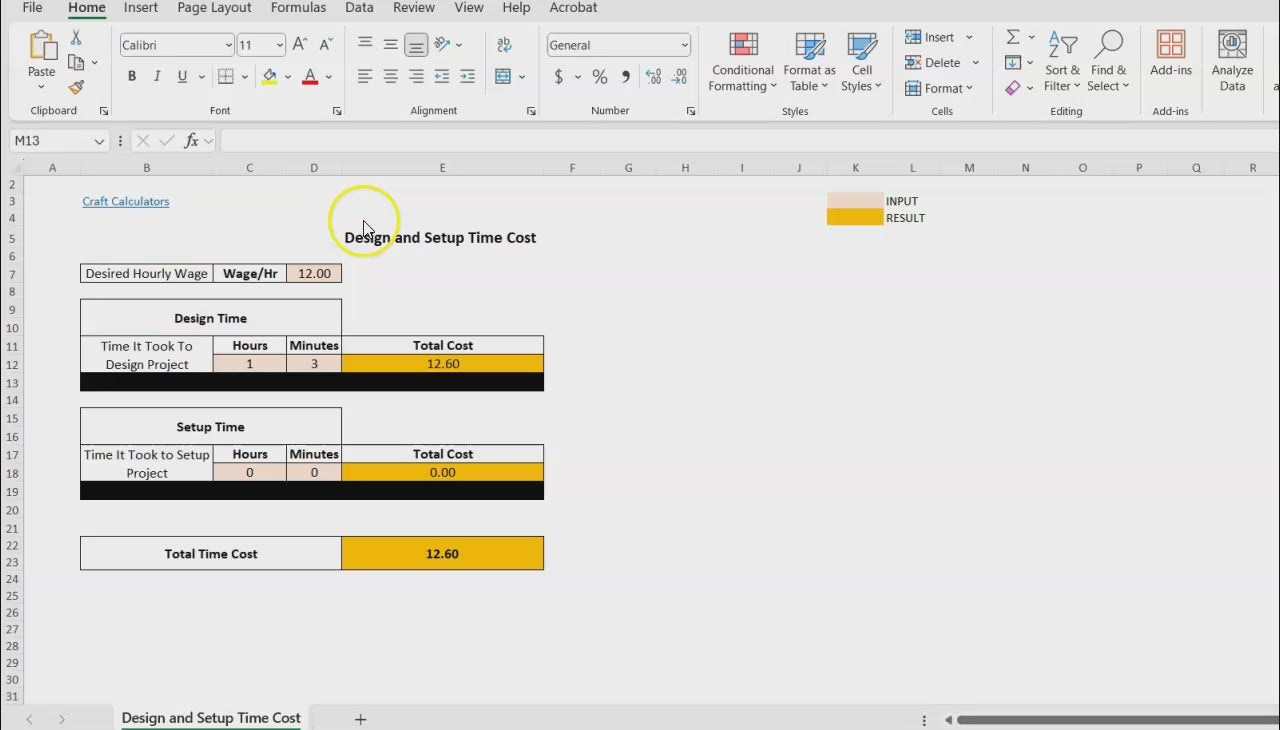The width and height of the screenshot is (1280, 730).
Task: Click the Insert Function fx icon
Action: (x=191, y=141)
